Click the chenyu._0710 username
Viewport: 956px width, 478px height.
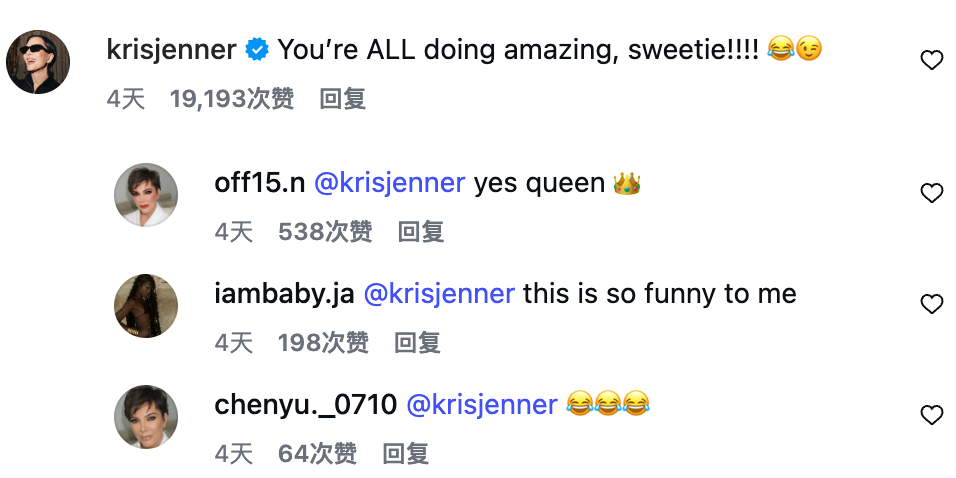click(x=305, y=405)
